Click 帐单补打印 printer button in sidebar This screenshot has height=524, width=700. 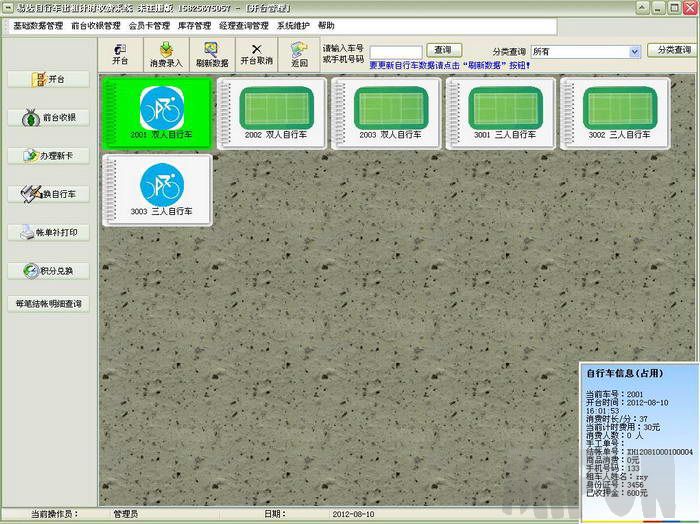coord(48,232)
